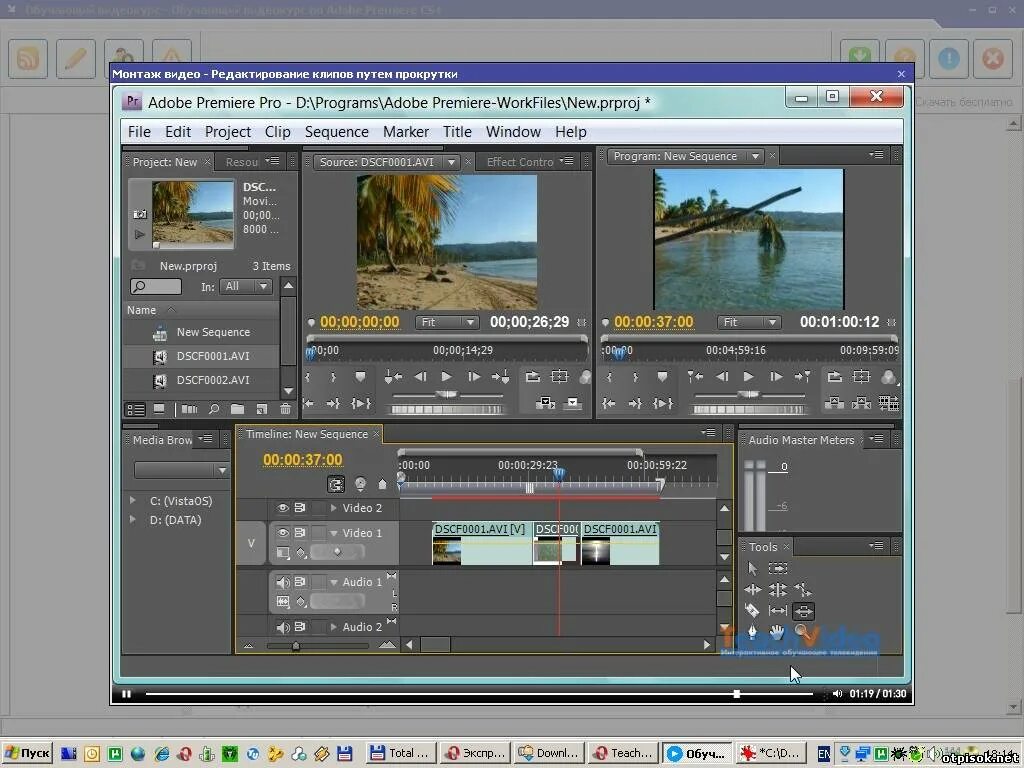
Task: Open the Source monitor Fit zoom dropdown
Action: pos(446,322)
